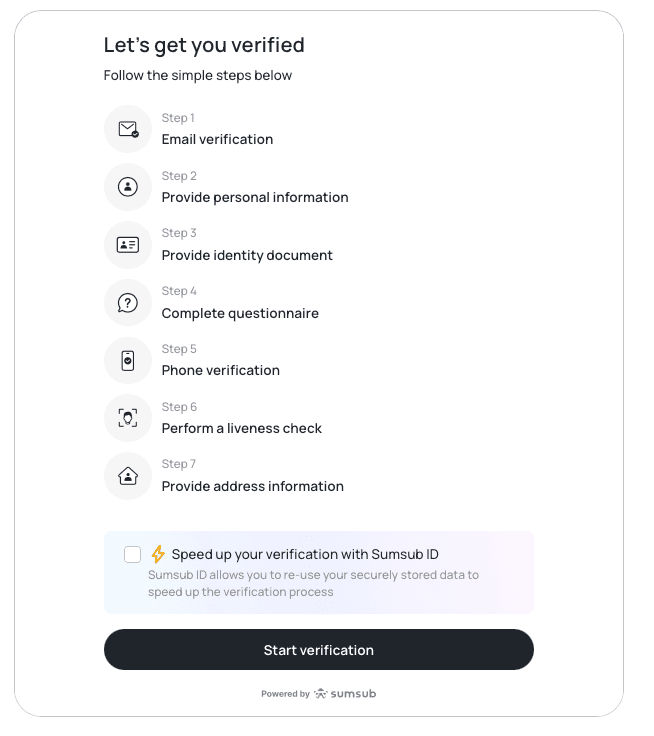
Task: Click the email verification envelope icon
Action: point(128,129)
